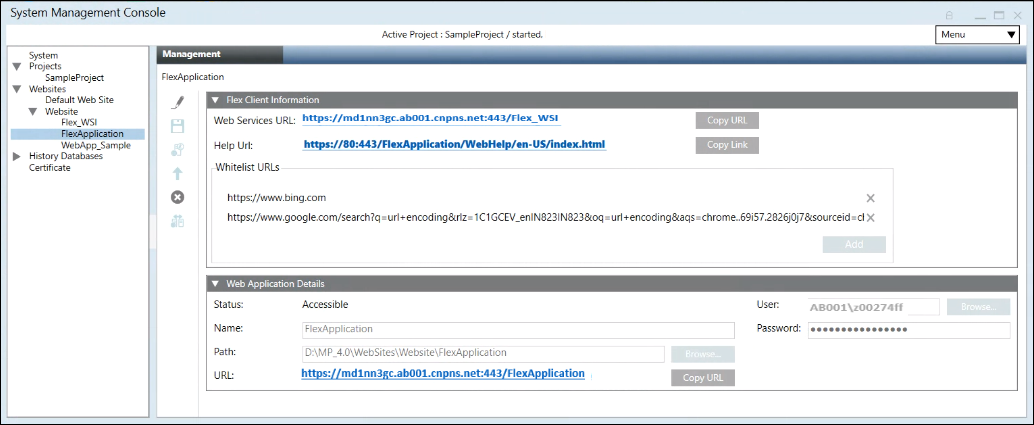Screen dimensions: 1034x425
Task: Expand the History Databases tree node
Action: coord(16,157)
